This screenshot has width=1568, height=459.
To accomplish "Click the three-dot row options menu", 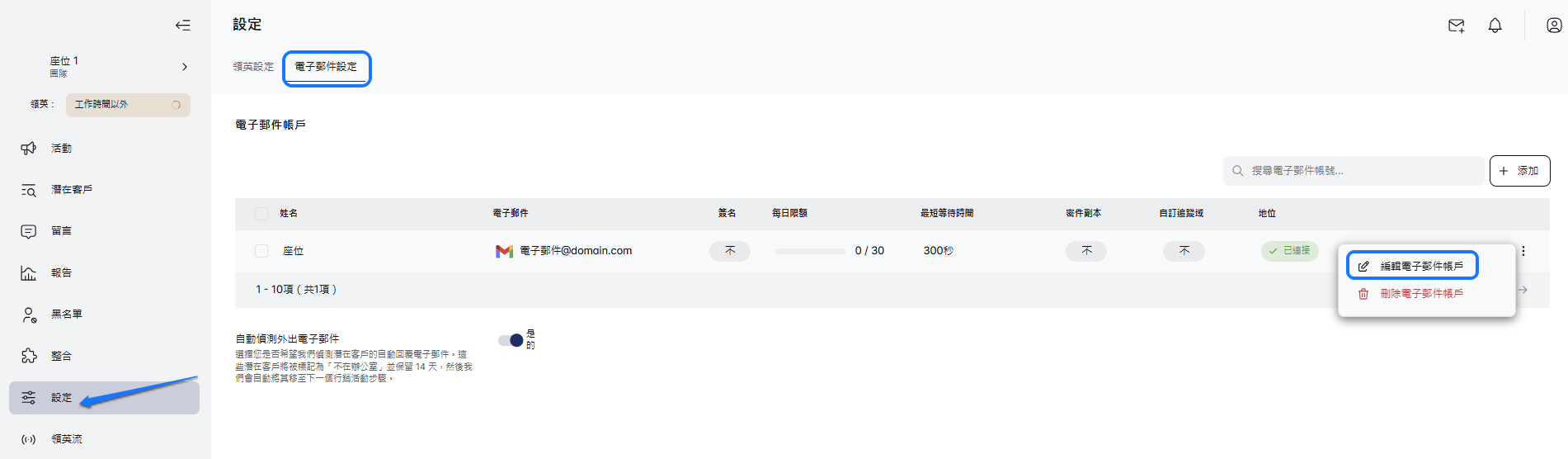I will [x=1523, y=251].
